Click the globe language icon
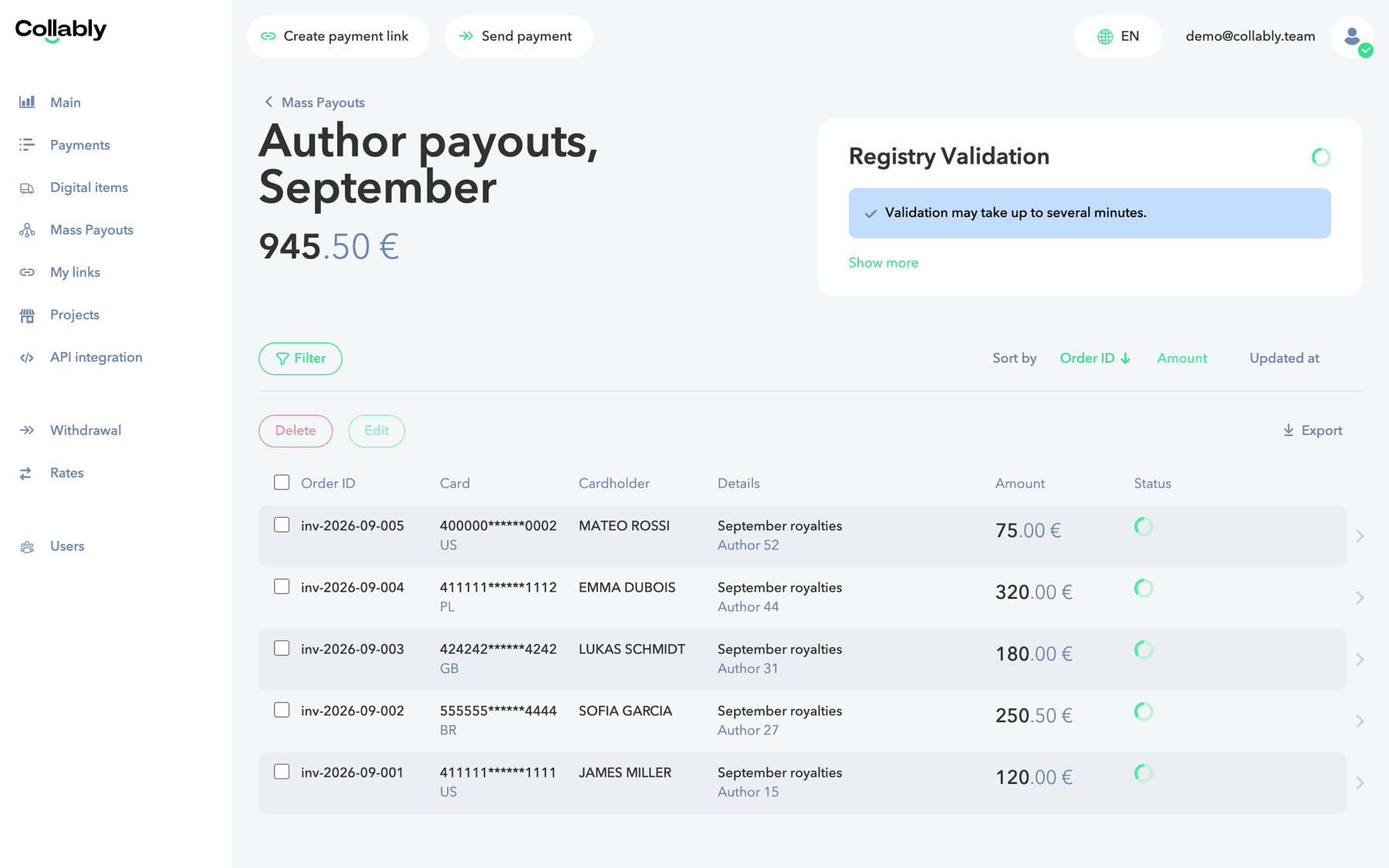 tap(1105, 36)
